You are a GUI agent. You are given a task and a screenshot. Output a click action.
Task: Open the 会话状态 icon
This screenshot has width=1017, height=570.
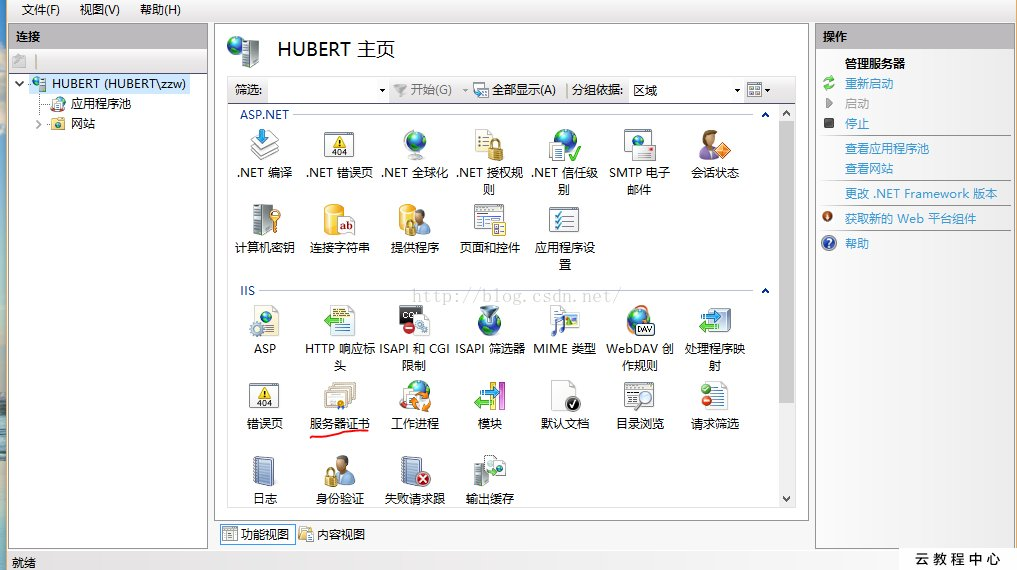pos(715,145)
